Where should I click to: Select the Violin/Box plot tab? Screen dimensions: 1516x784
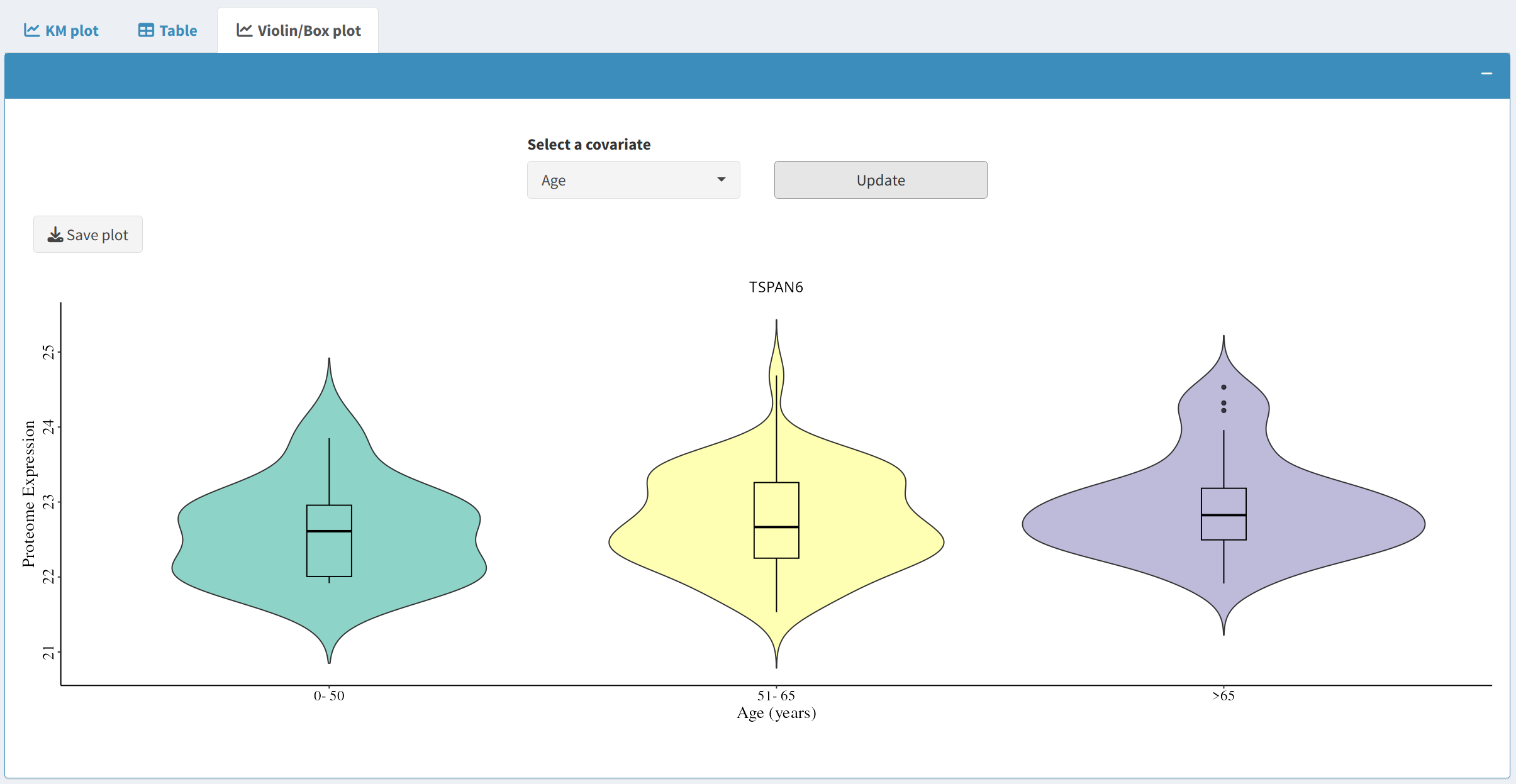pos(298,30)
